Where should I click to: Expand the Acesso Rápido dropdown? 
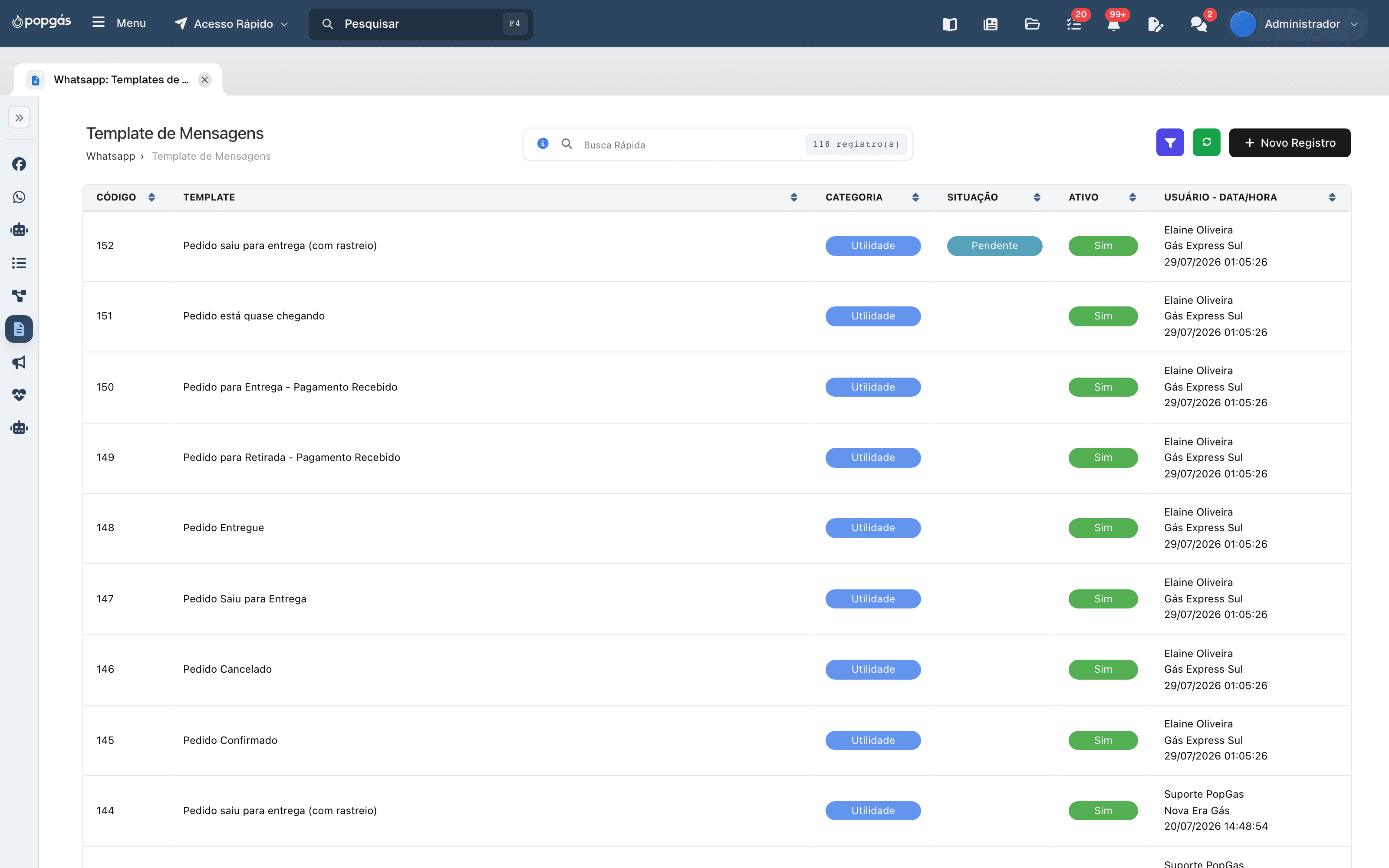[x=231, y=23]
